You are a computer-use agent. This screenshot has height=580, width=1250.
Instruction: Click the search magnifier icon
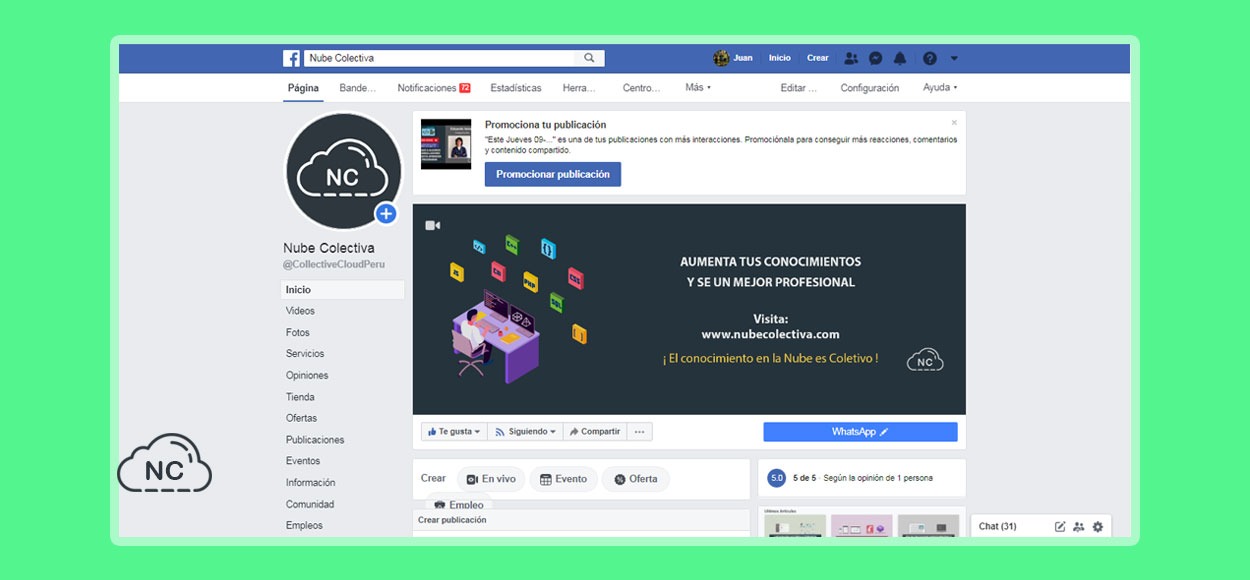(590, 58)
